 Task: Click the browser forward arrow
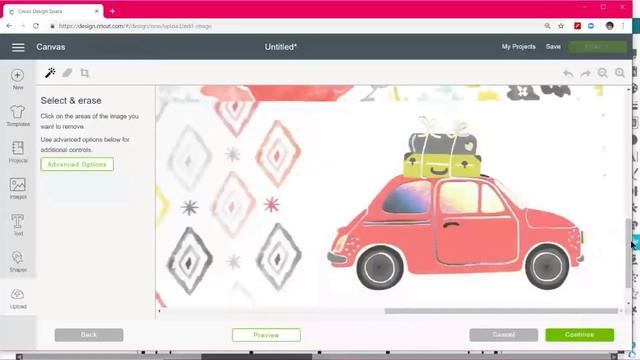22,26
